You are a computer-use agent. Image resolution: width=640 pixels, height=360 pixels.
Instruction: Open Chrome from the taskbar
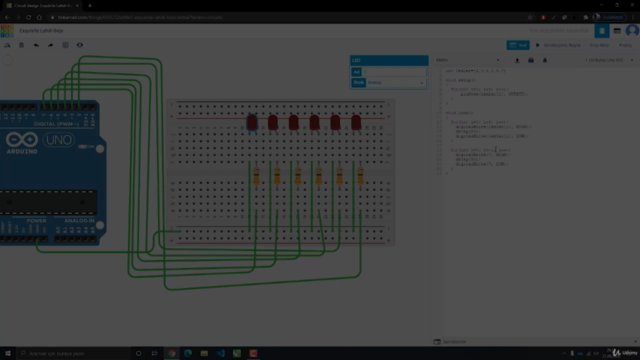click(171, 353)
